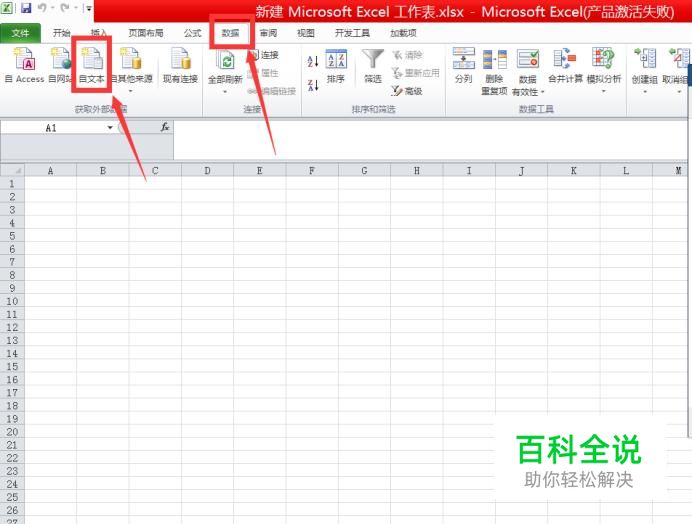Select row 20 header
Screen dimensions: 692x524
coord(12,432)
